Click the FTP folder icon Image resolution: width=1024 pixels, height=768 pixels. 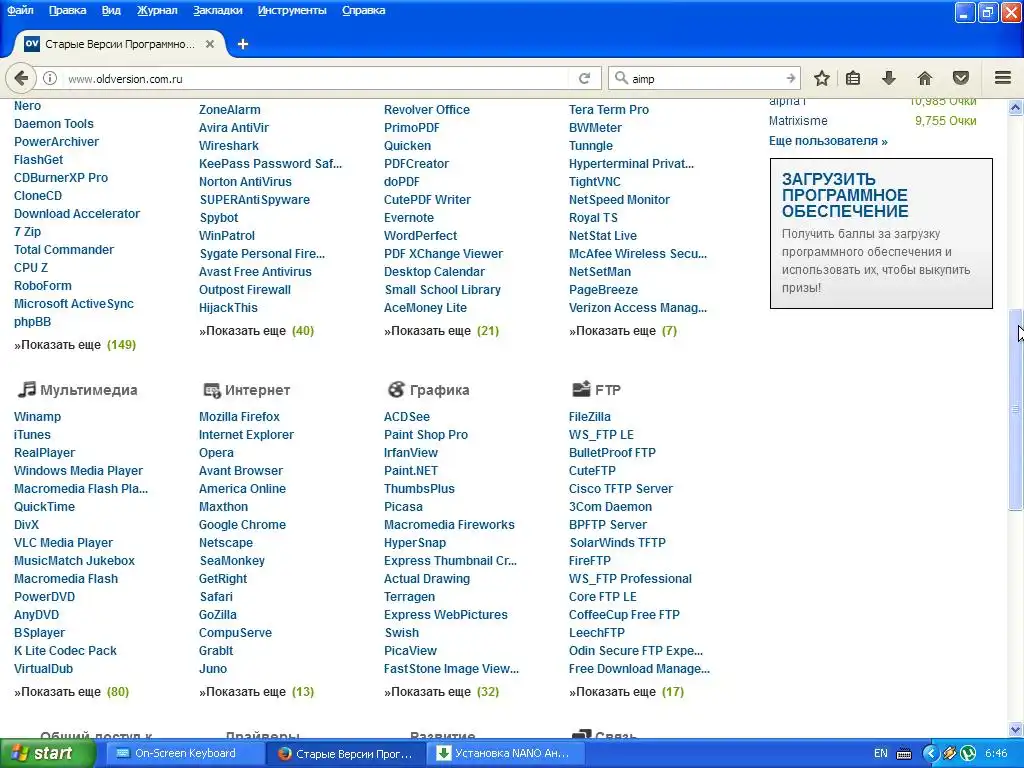tap(581, 390)
